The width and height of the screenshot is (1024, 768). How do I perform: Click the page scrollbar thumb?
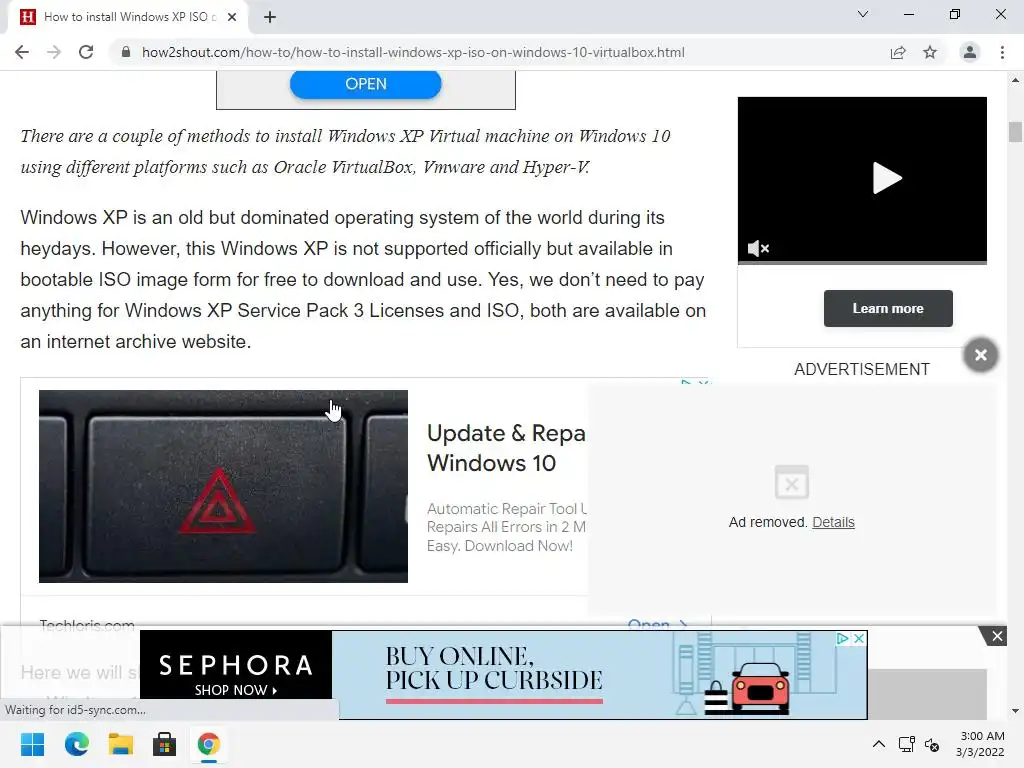(x=1015, y=131)
